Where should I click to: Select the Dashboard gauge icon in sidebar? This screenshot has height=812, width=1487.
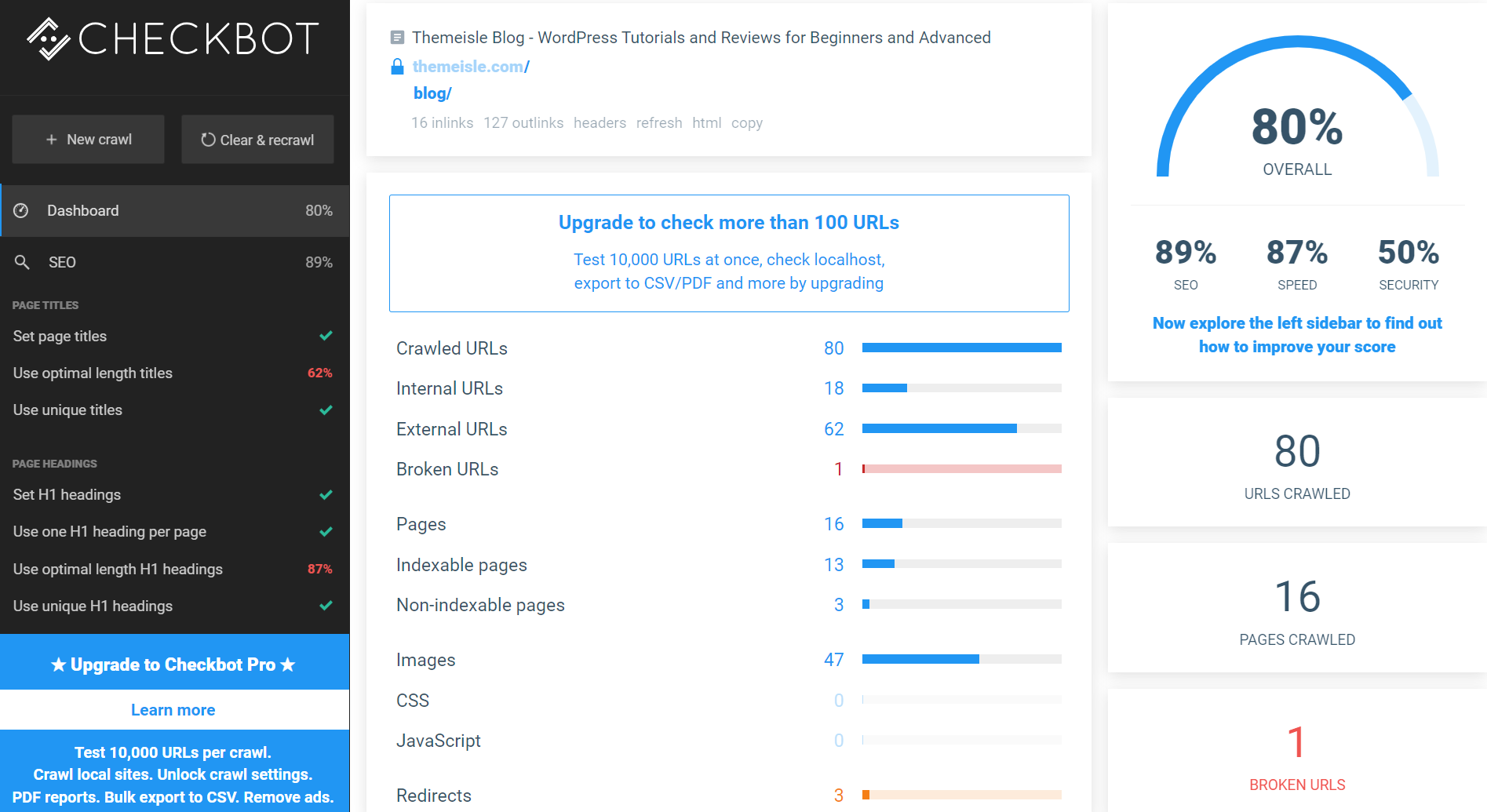point(22,210)
